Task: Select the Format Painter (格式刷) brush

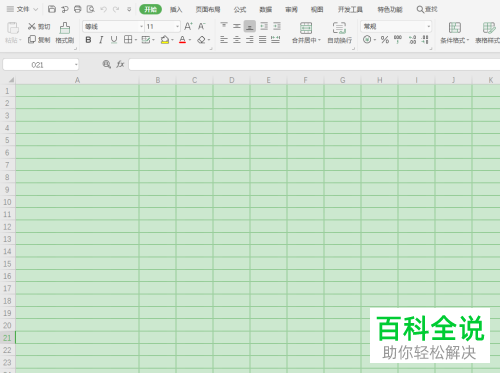Action: [65, 33]
